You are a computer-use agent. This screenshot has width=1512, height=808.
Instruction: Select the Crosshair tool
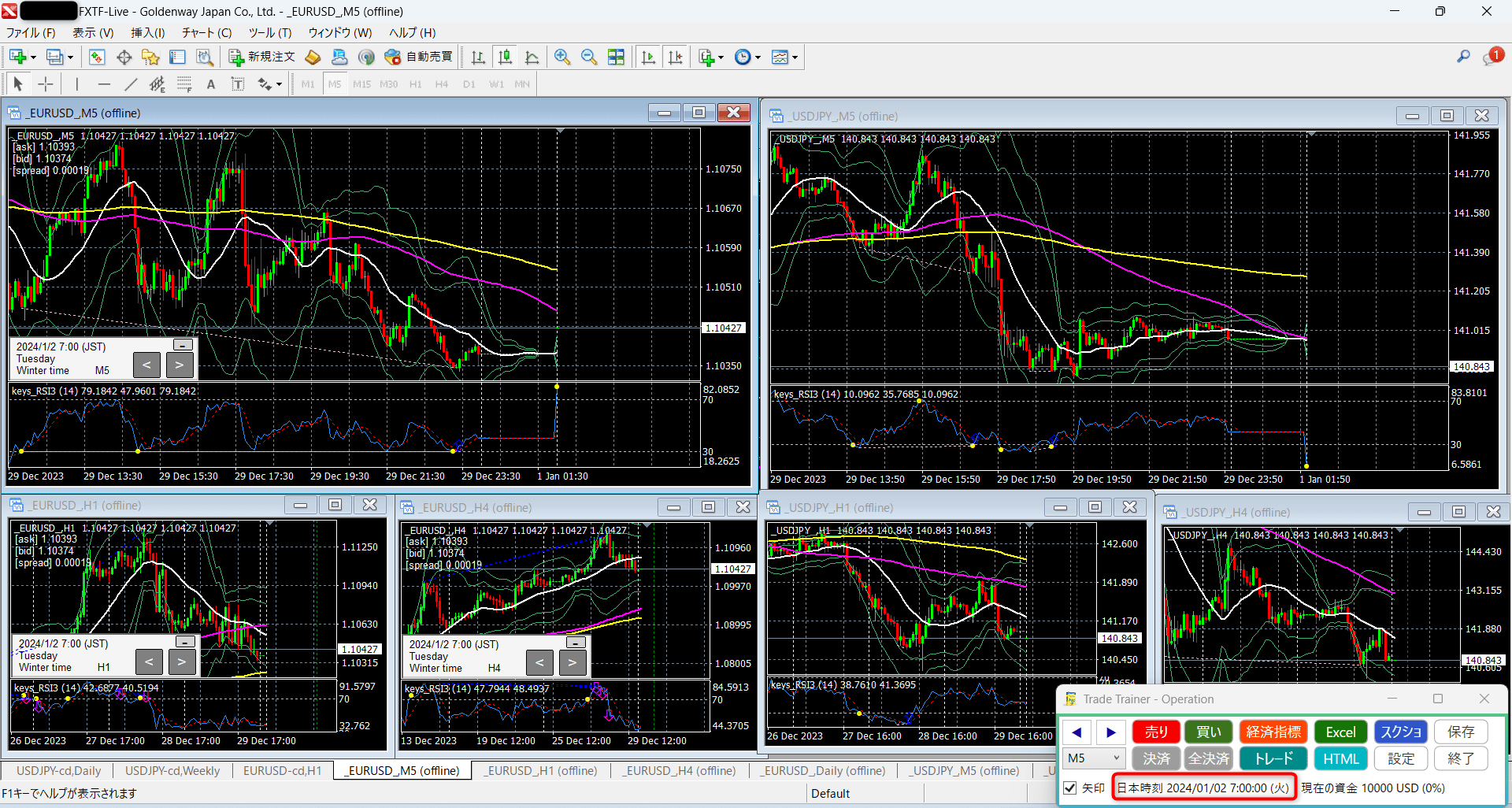click(x=45, y=83)
